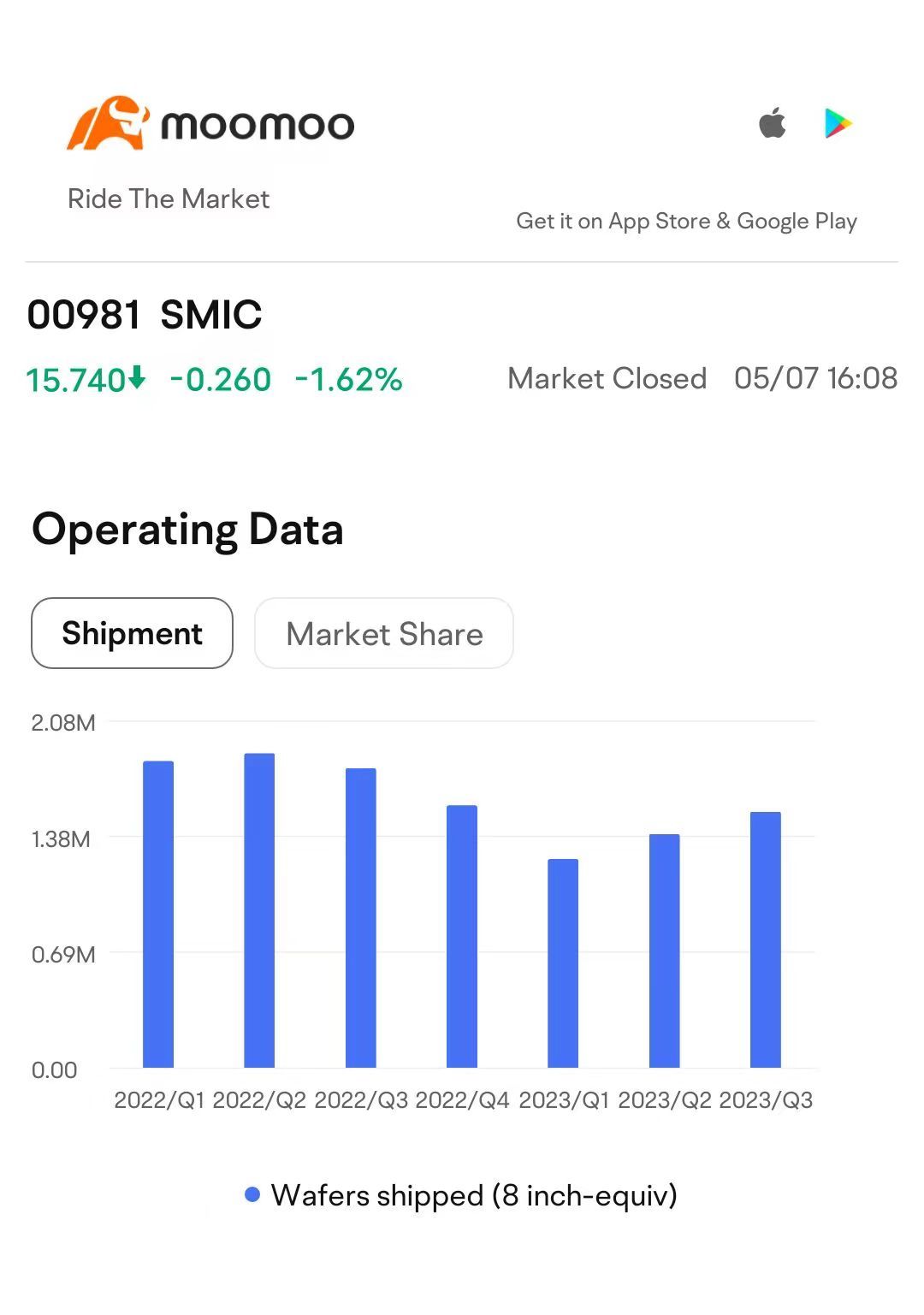924x1315 pixels.
Task: Click the blue legend dot for Wafers shipped
Action: pyautogui.click(x=252, y=1194)
